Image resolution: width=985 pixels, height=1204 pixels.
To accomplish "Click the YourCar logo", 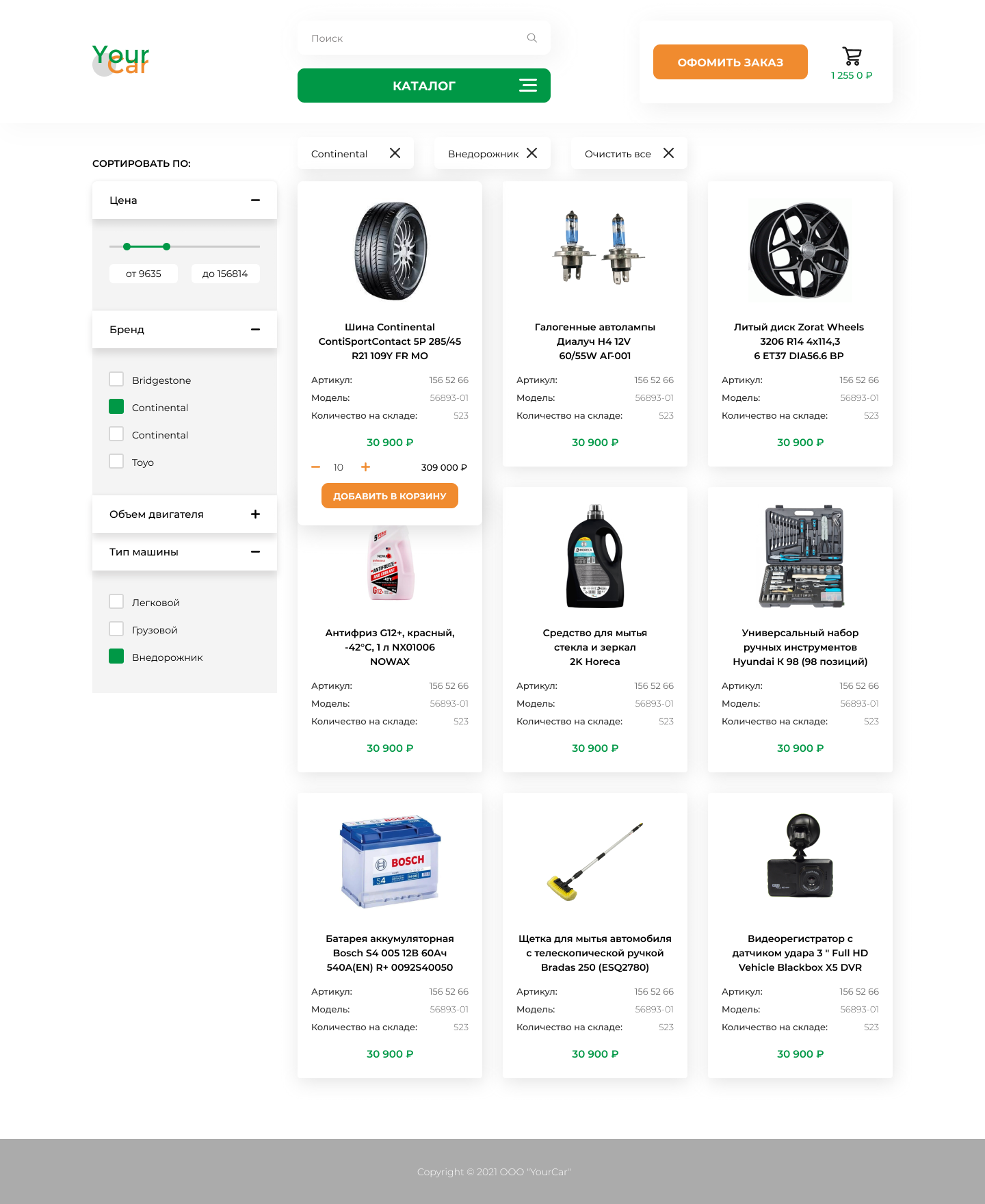I will point(120,60).
